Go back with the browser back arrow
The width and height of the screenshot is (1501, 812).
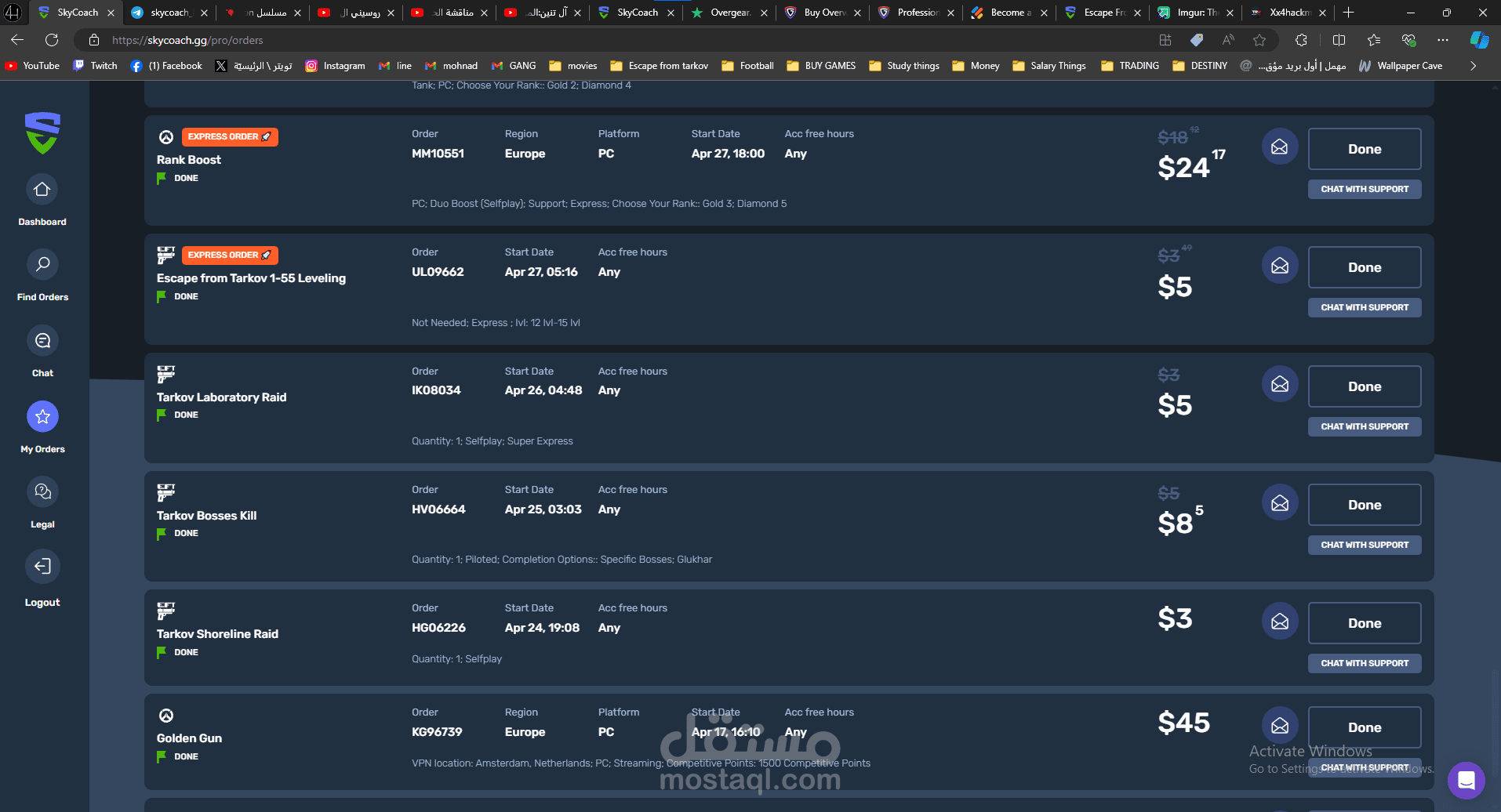(x=17, y=40)
